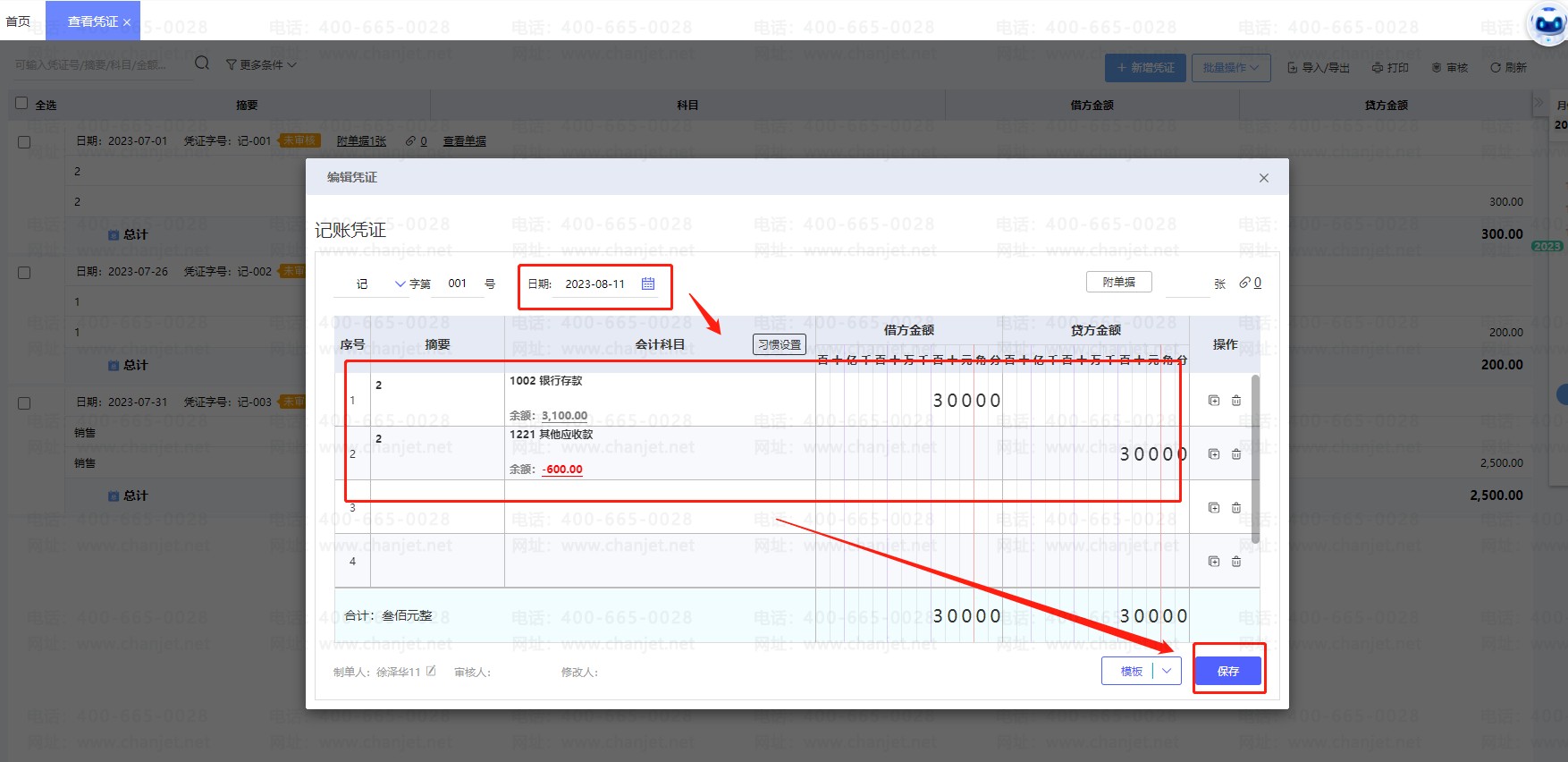1568x762 pixels.
Task: Select the 查看凭证 tab
Action: coord(92,21)
